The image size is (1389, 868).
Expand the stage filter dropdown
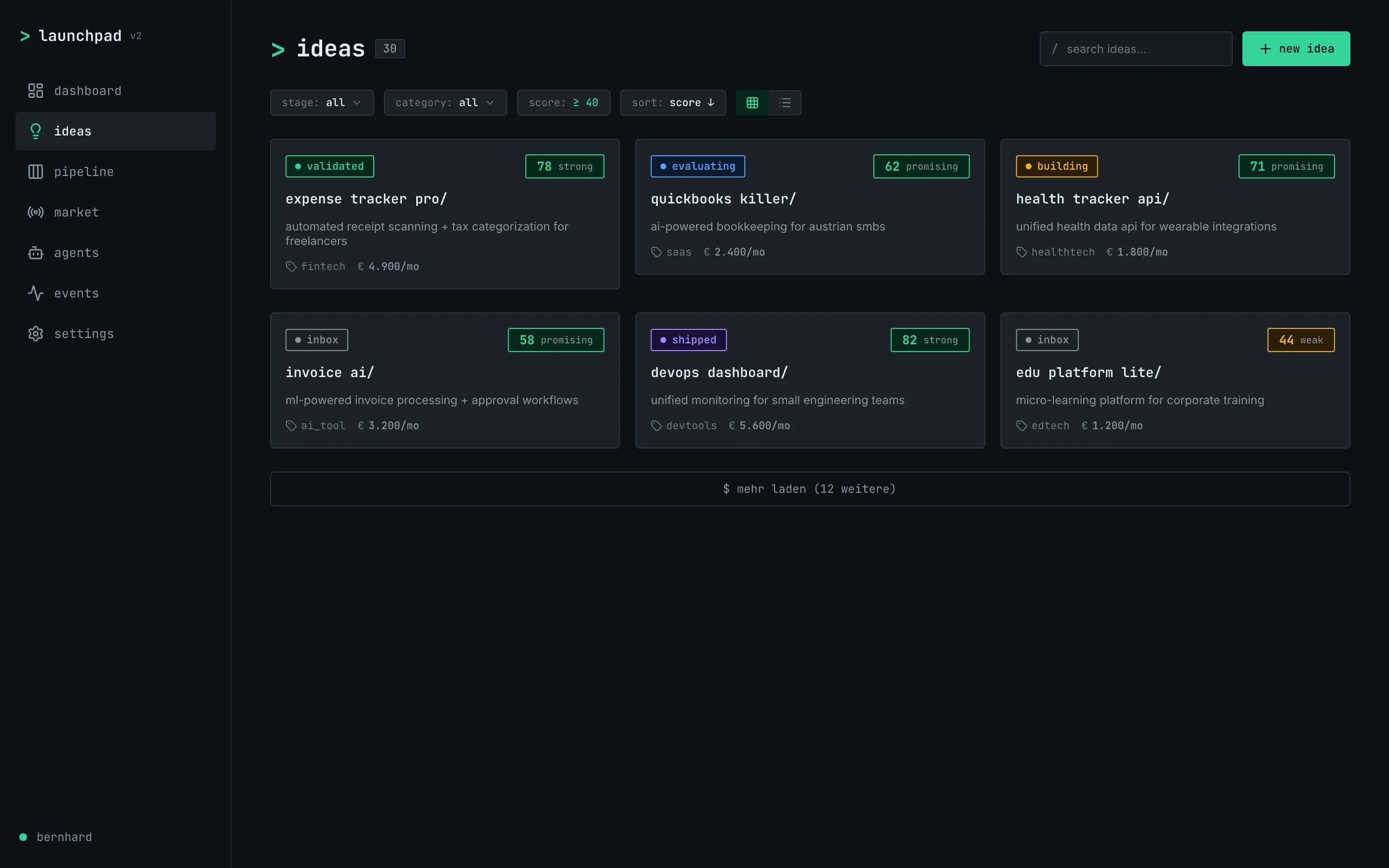pyautogui.click(x=321, y=103)
